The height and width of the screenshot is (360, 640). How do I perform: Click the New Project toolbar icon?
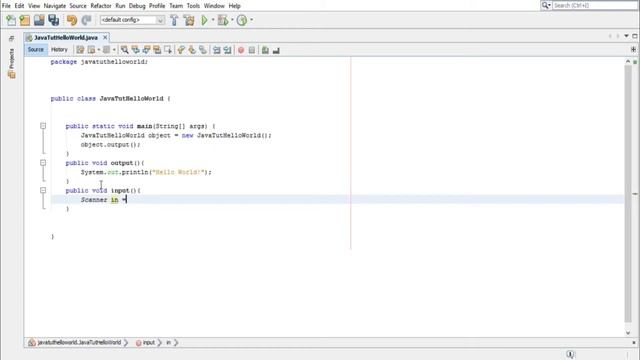(x=25, y=20)
